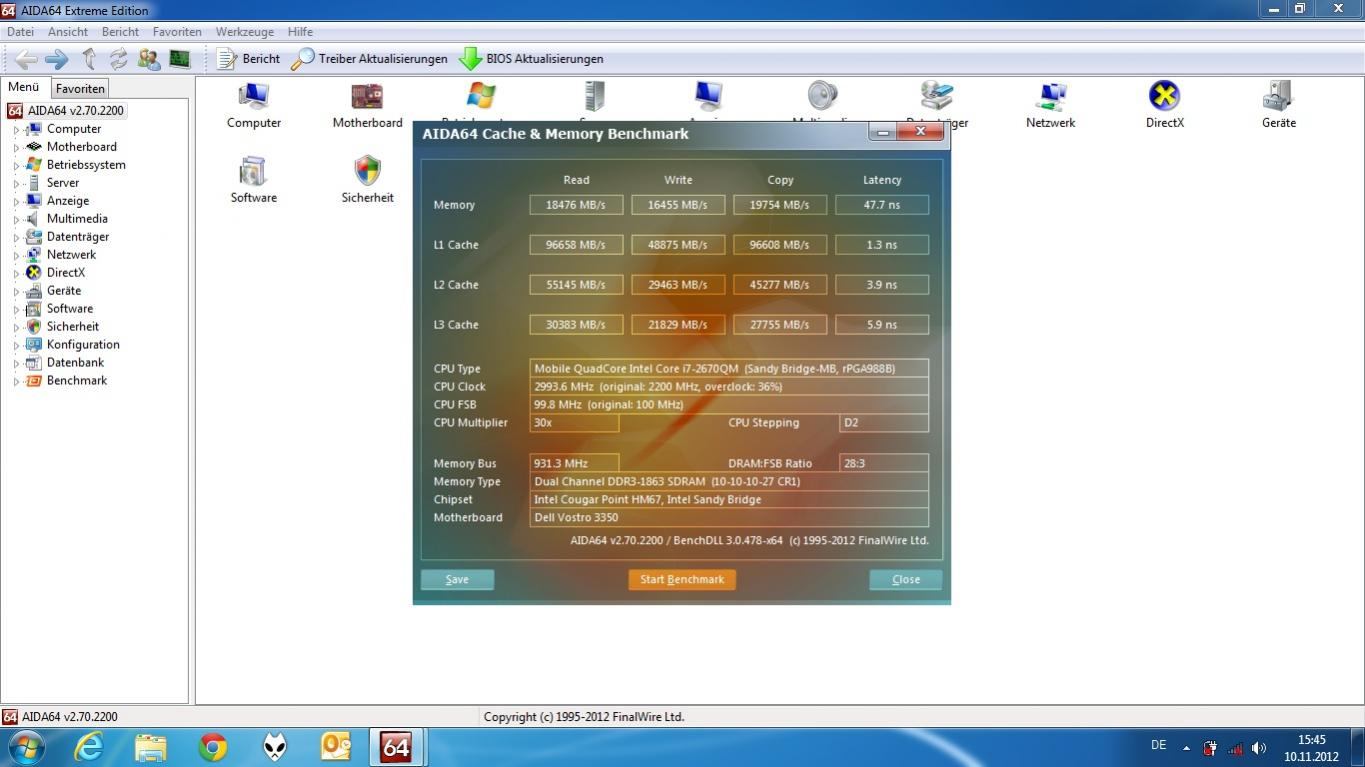This screenshot has width=1365, height=767.
Task: Expand the Betriebssystem tree node
Action: point(16,165)
